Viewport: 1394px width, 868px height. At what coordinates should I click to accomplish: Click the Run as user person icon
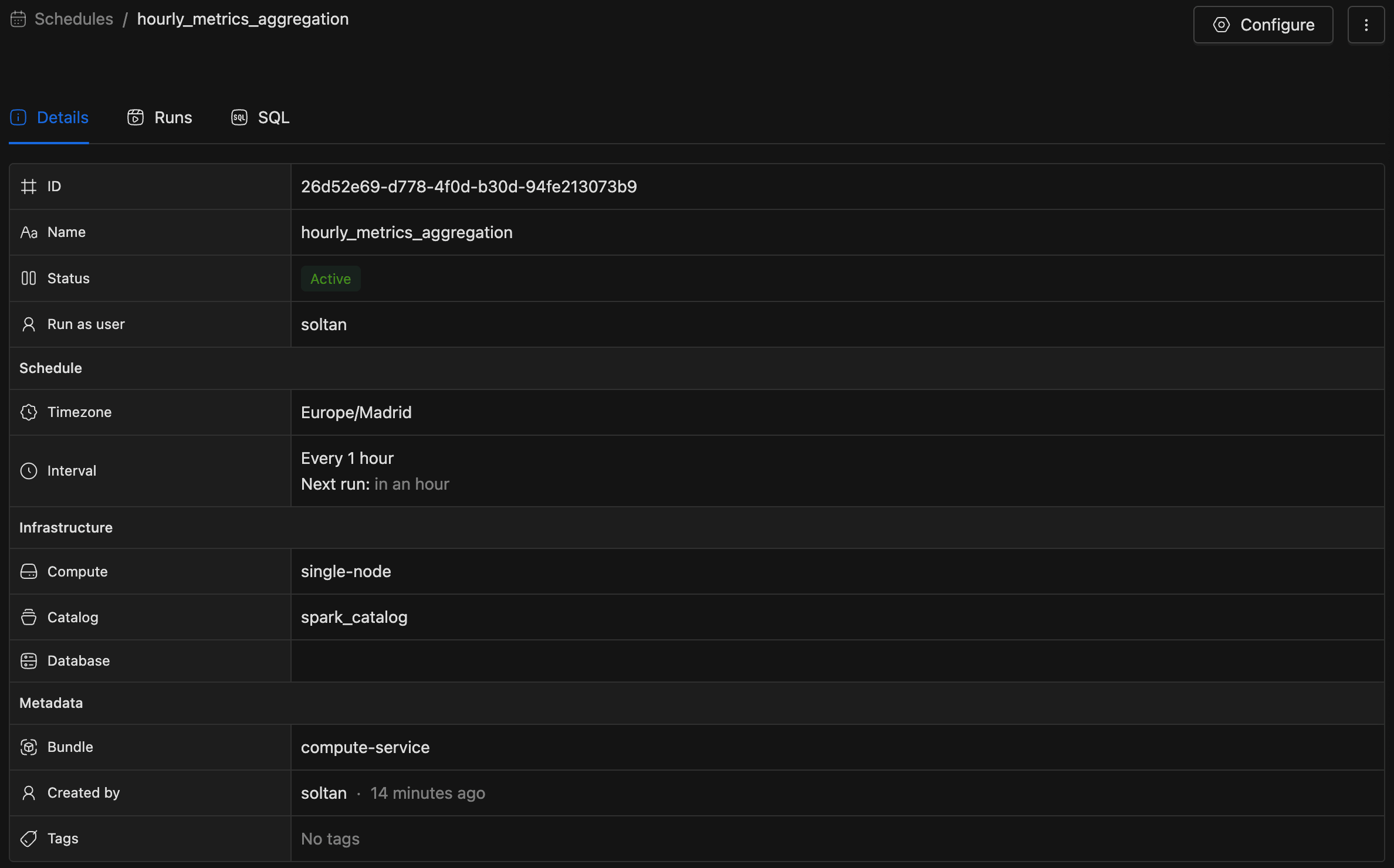tap(29, 324)
